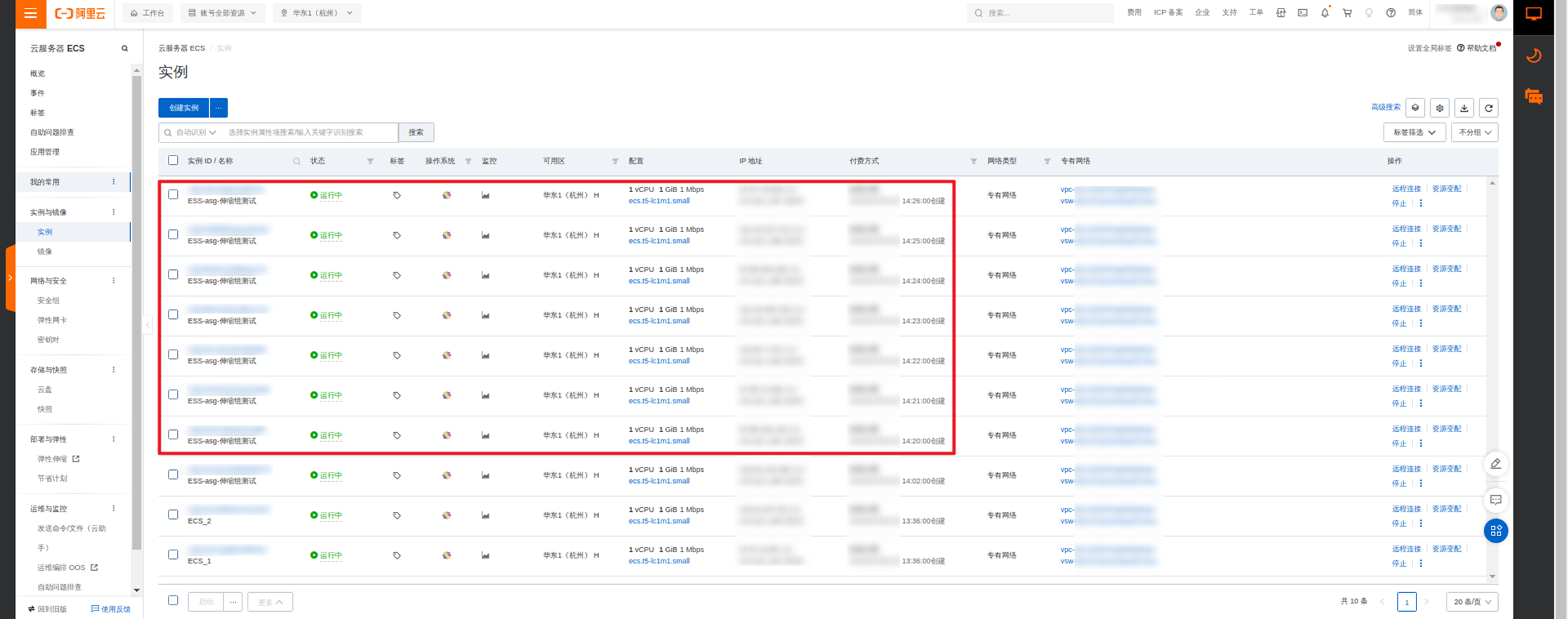1568x619 pixels.
Task: Open the 不分组 grouping dropdown
Action: [1475, 132]
